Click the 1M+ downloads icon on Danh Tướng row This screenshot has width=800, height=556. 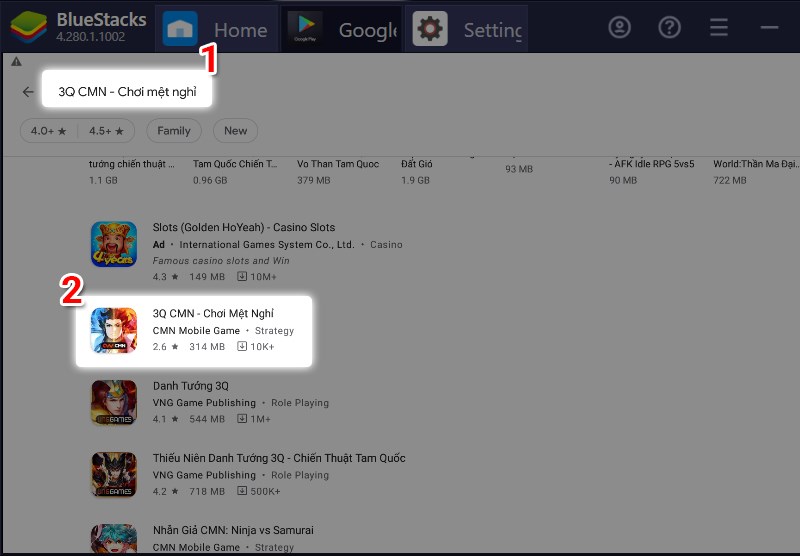coord(242,419)
